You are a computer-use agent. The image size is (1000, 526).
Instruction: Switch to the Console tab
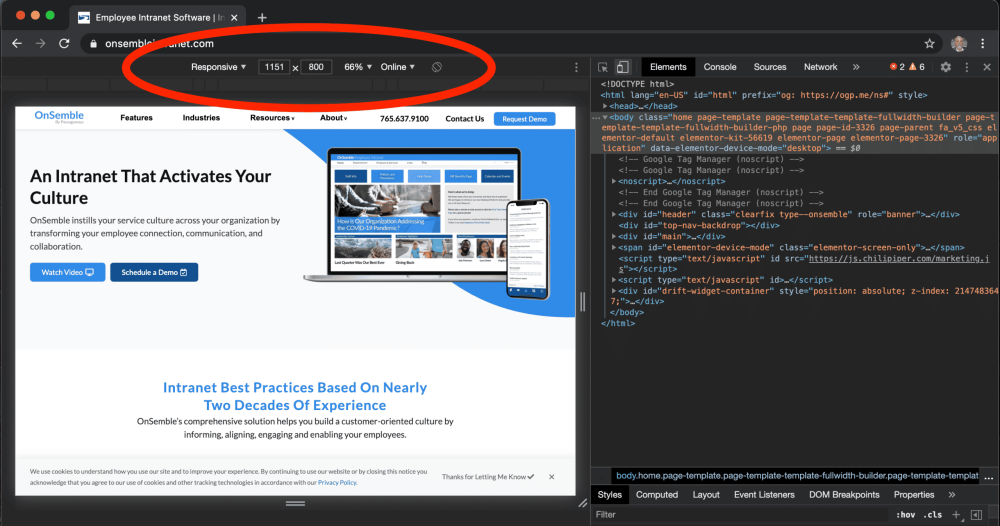(x=720, y=67)
